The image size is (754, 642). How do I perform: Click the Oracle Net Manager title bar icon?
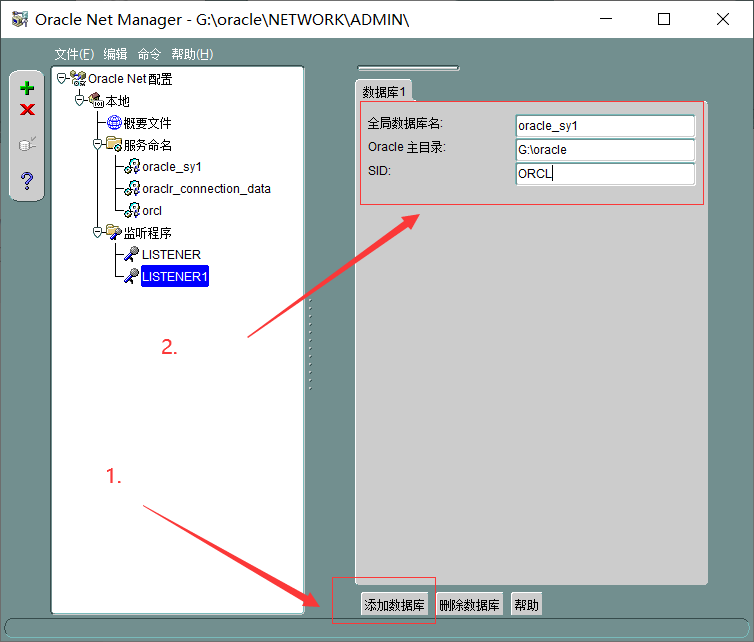click(20, 19)
